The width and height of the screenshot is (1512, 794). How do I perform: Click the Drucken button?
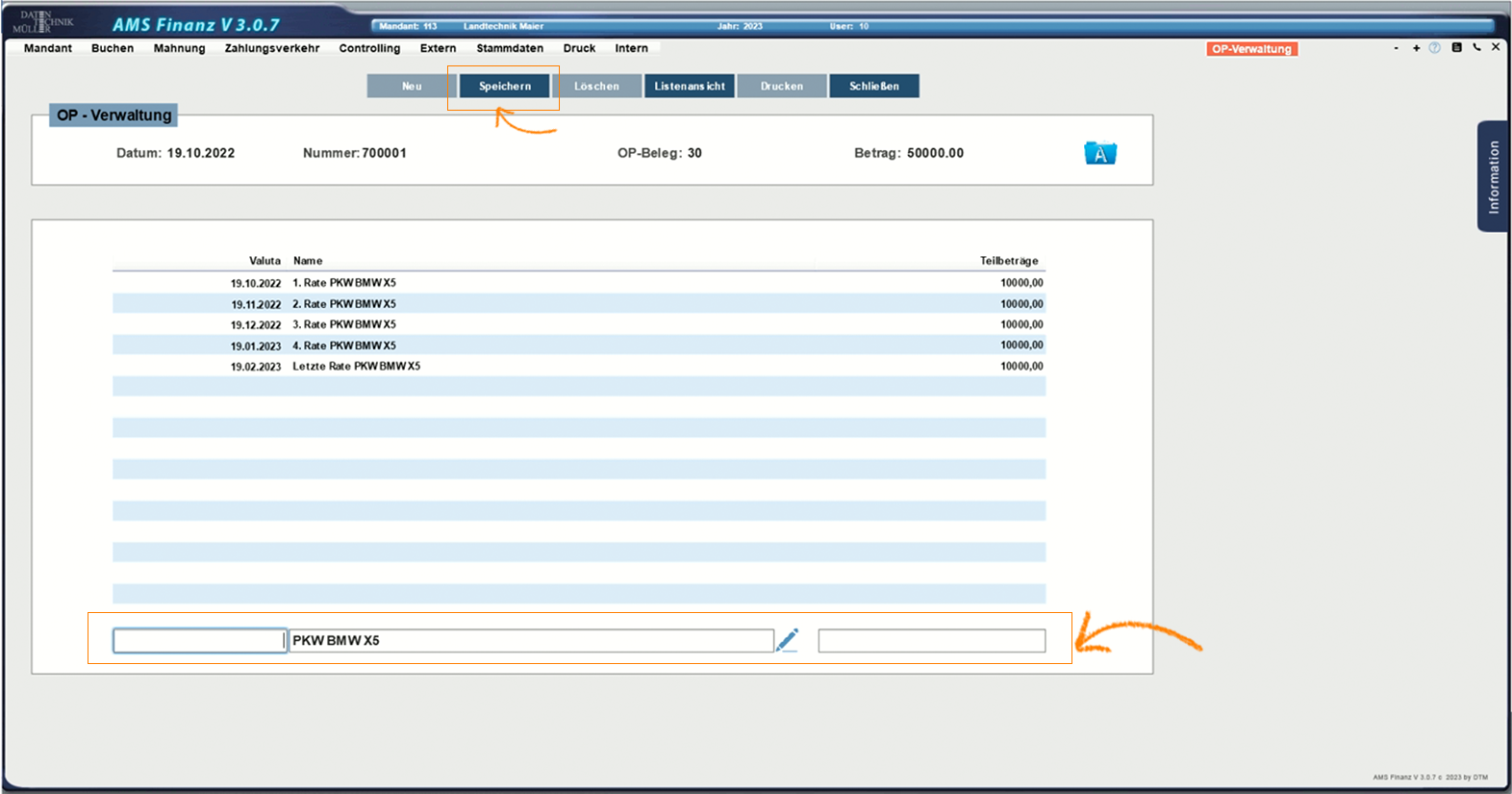point(781,86)
